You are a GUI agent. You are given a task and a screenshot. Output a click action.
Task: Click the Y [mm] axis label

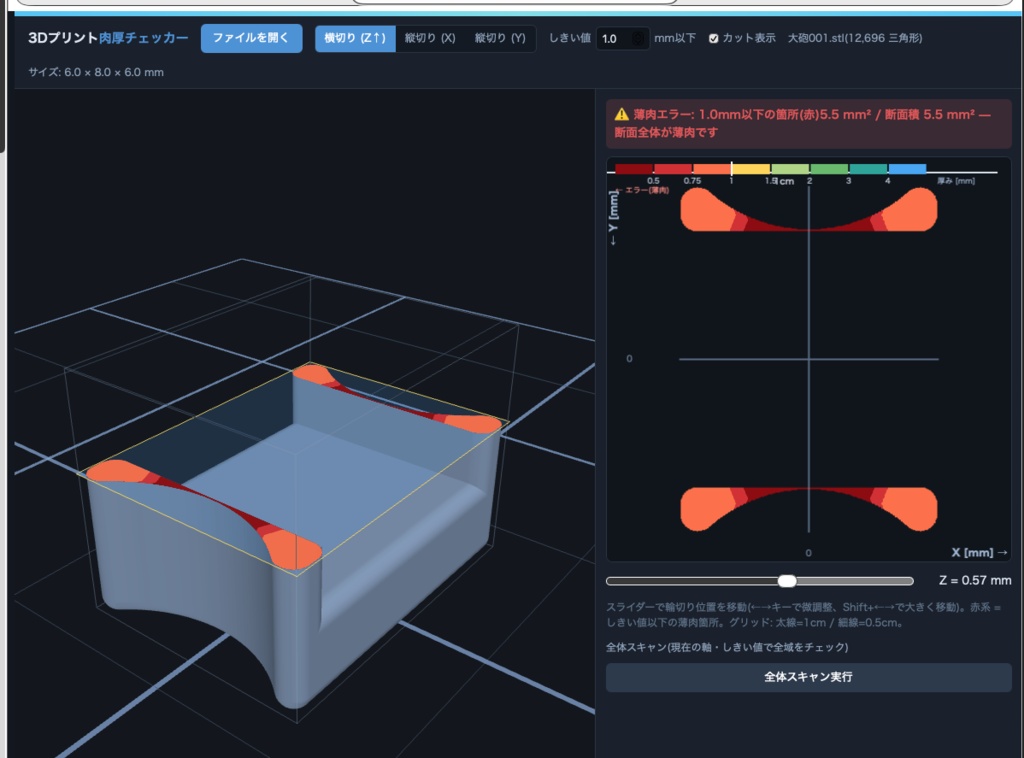point(613,217)
